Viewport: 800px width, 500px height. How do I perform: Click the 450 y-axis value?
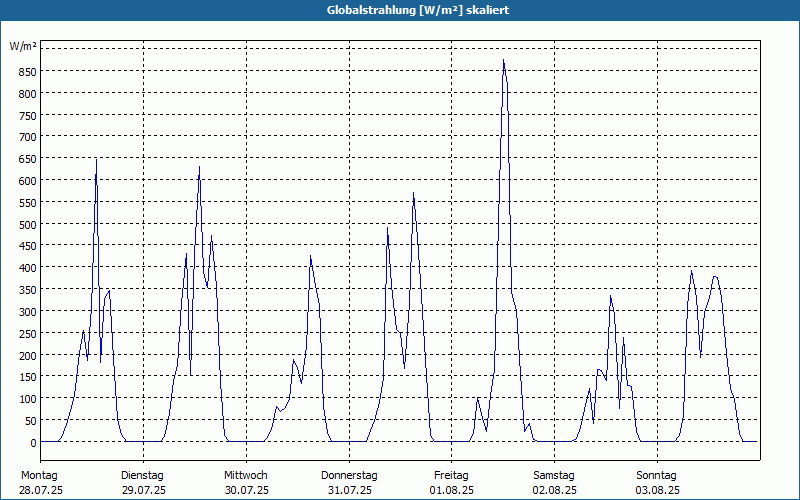pyautogui.click(x=28, y=246)
